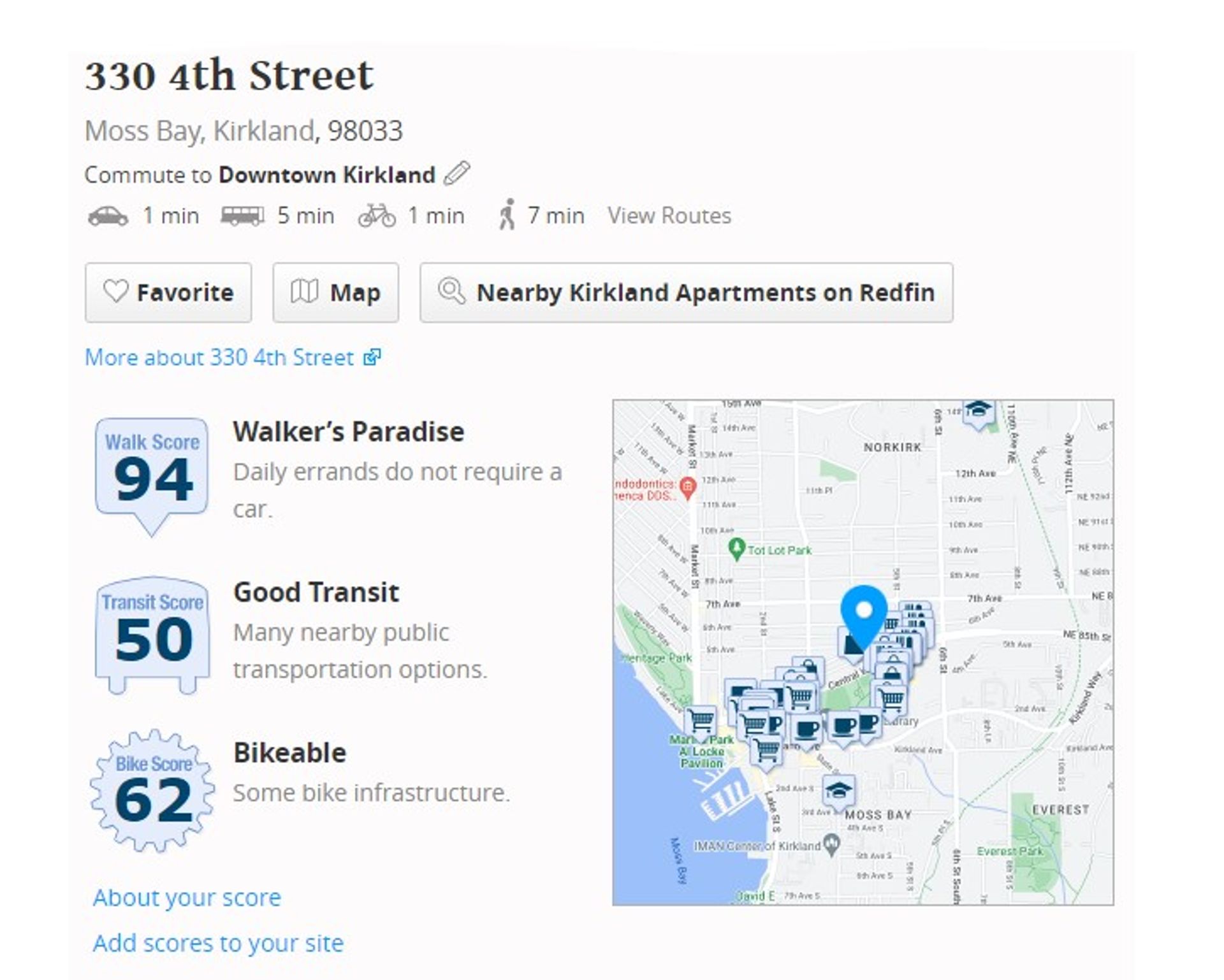
Task: Click the red Endodontics marker on the map
Action: click(x=687, y=488)
